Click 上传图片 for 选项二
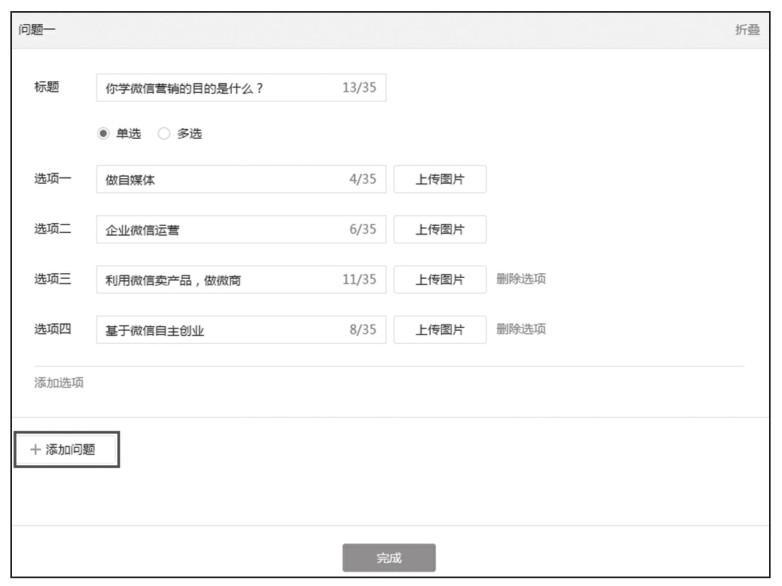This screenshot has width=782, height=586. pos(440,229)
